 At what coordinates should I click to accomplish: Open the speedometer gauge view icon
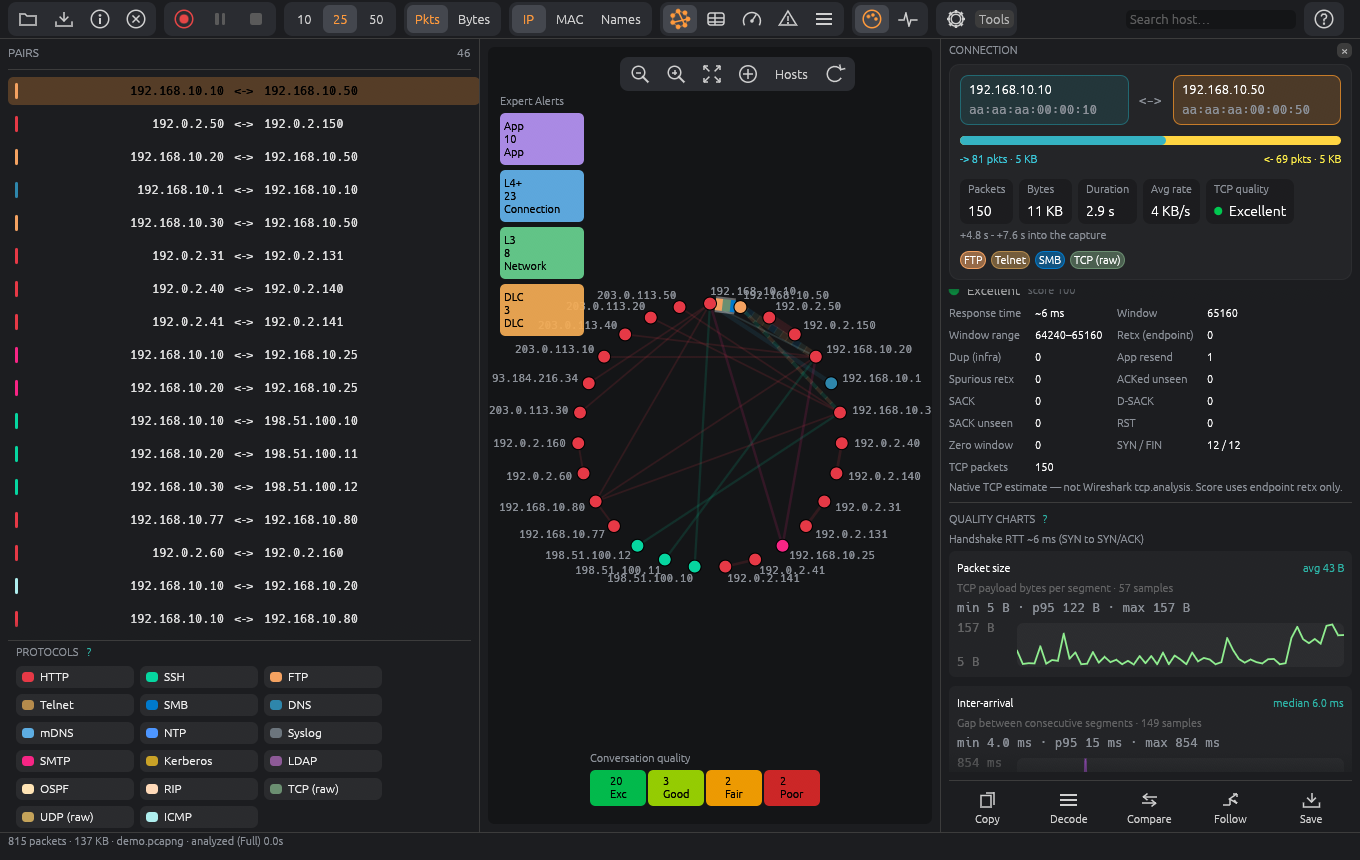click(x=752, y=19)
